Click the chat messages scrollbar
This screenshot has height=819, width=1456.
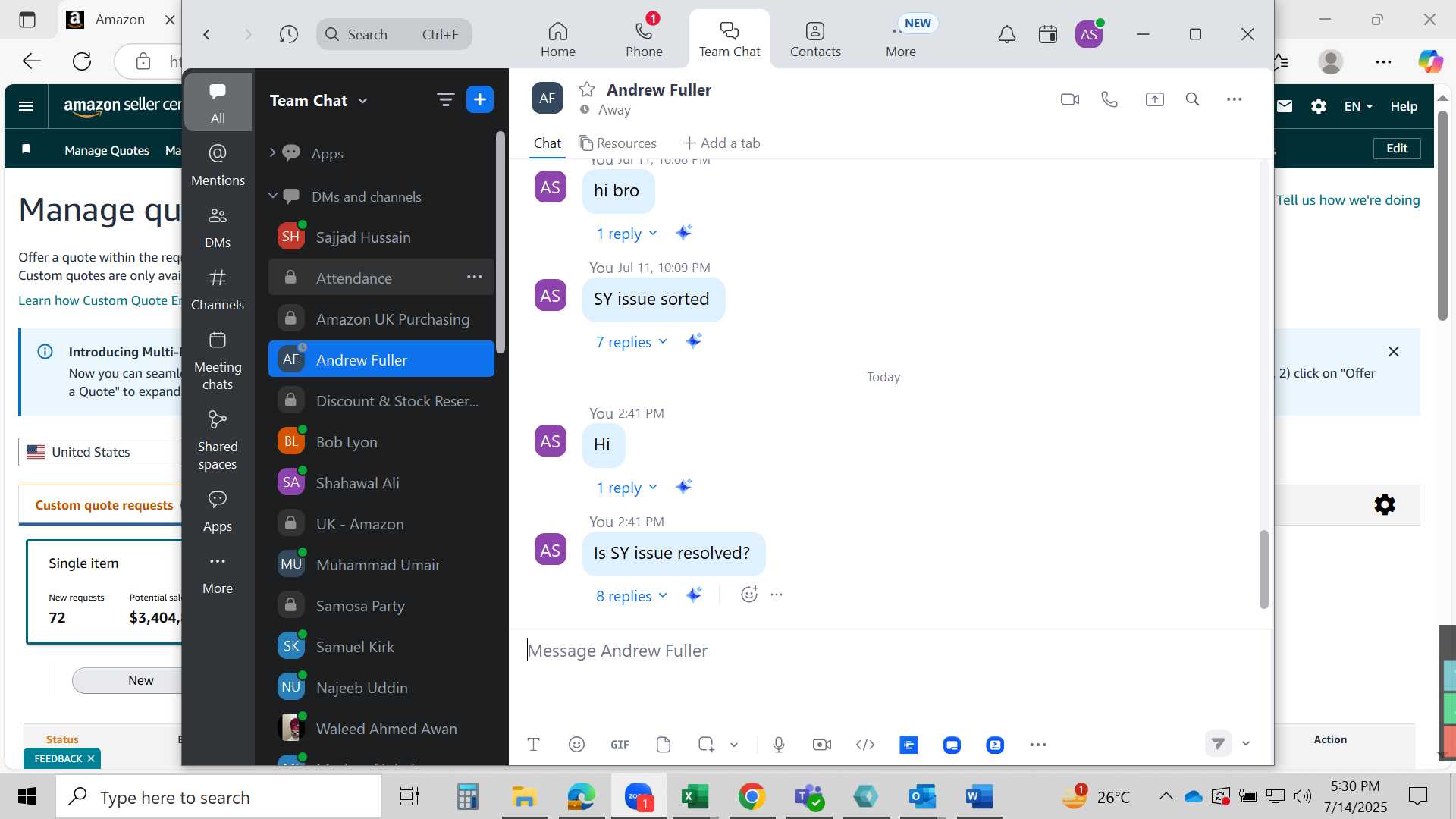[1263, 569]
